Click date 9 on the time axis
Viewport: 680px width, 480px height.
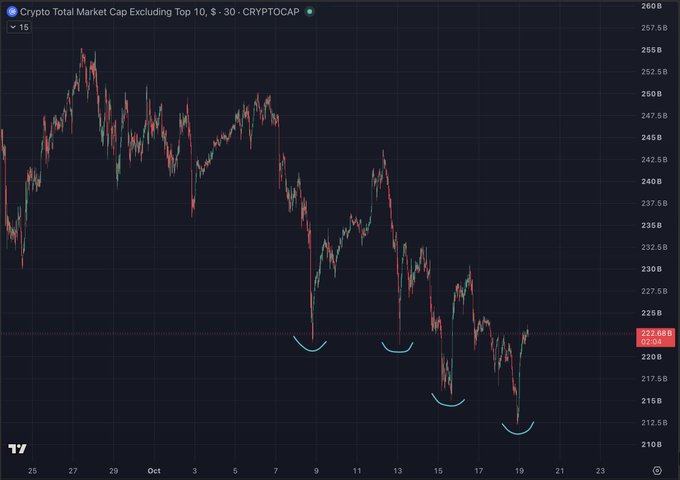pos(316,470)
